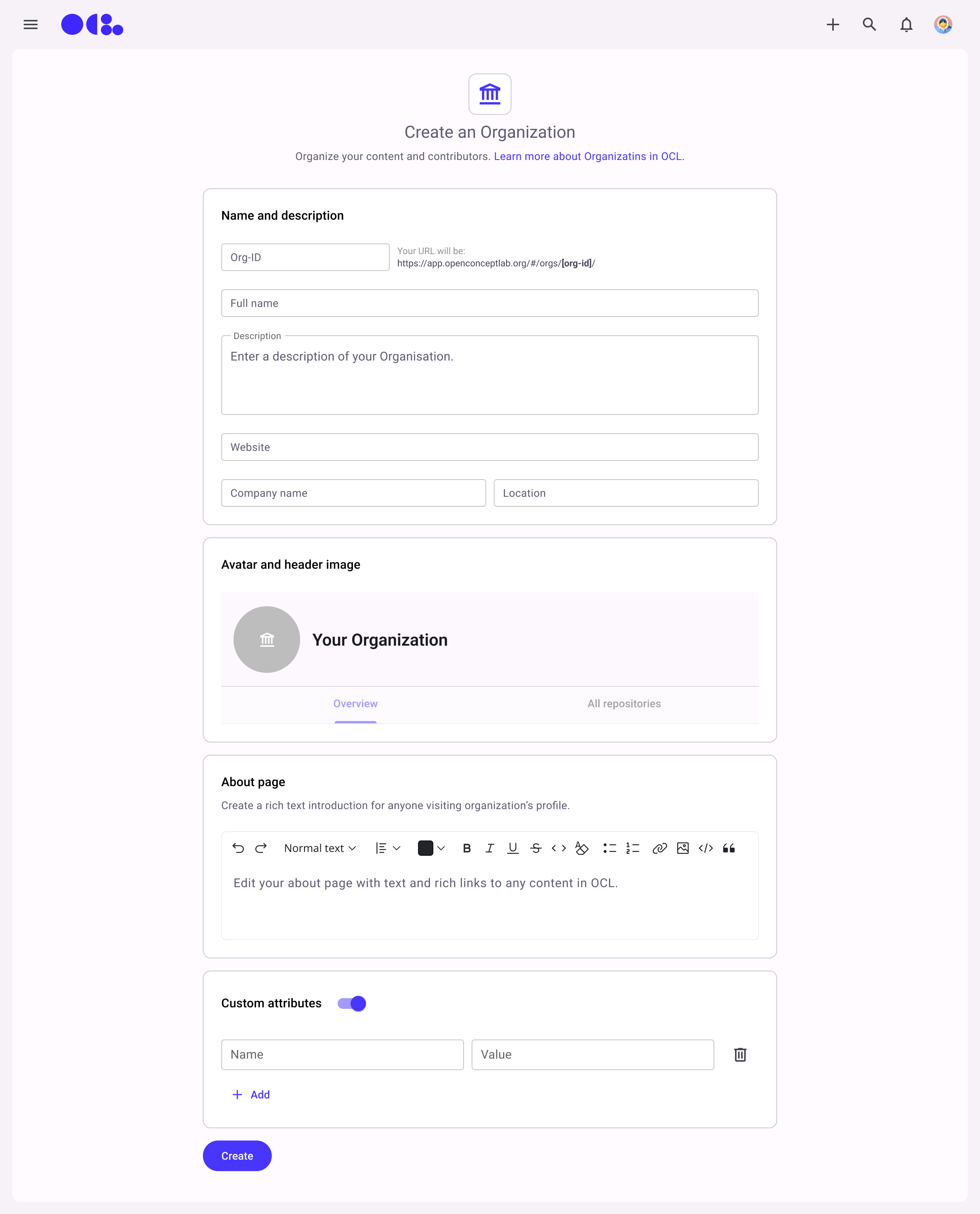Open the hamburger navigation menu
The image size is (980, 1214).
(x=31, y=24)
